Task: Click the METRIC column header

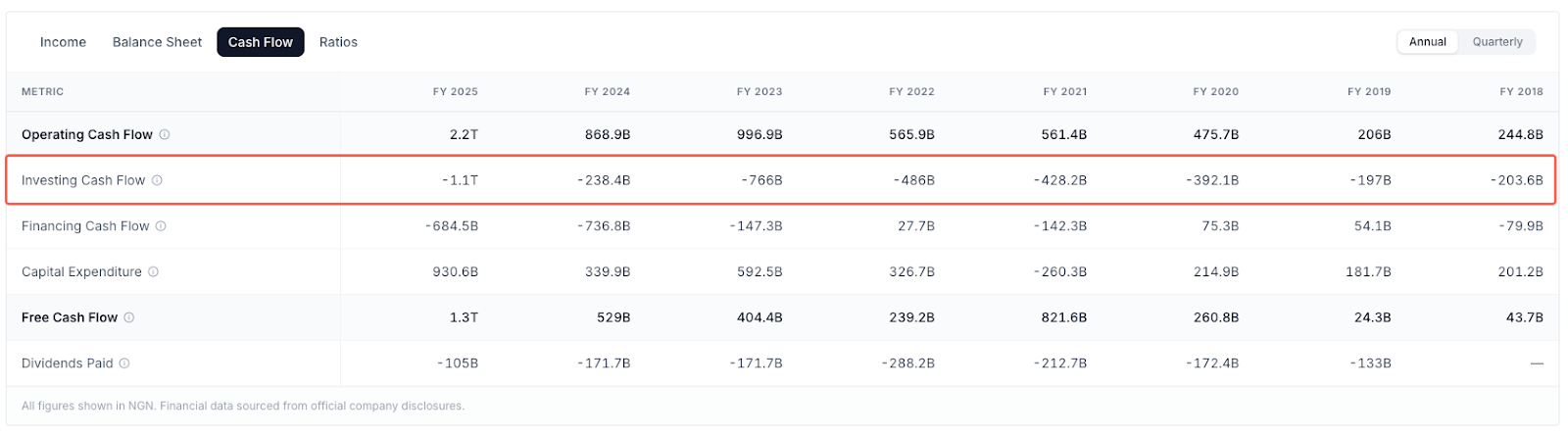Action: click(43, 92)
